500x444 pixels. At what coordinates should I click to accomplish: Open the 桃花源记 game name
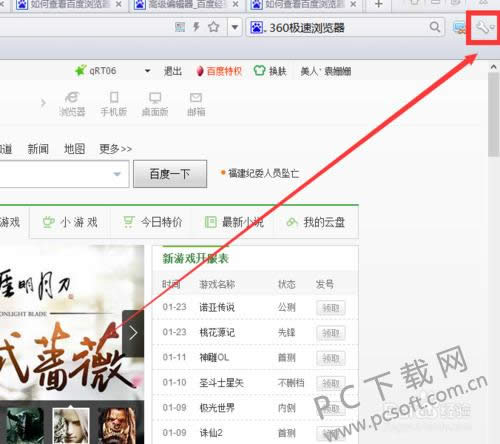217,332
